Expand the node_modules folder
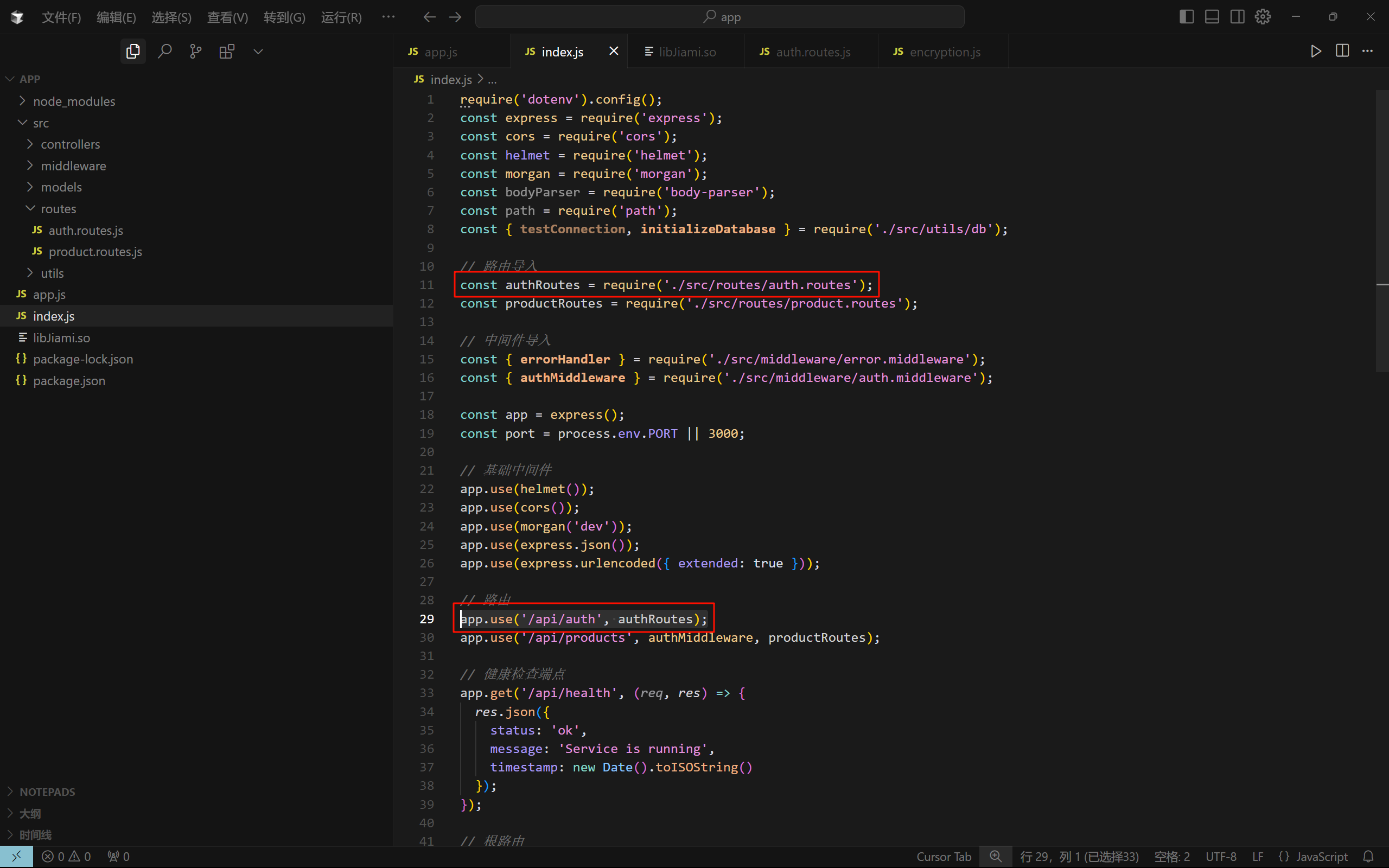 click(x=73, y=101)
